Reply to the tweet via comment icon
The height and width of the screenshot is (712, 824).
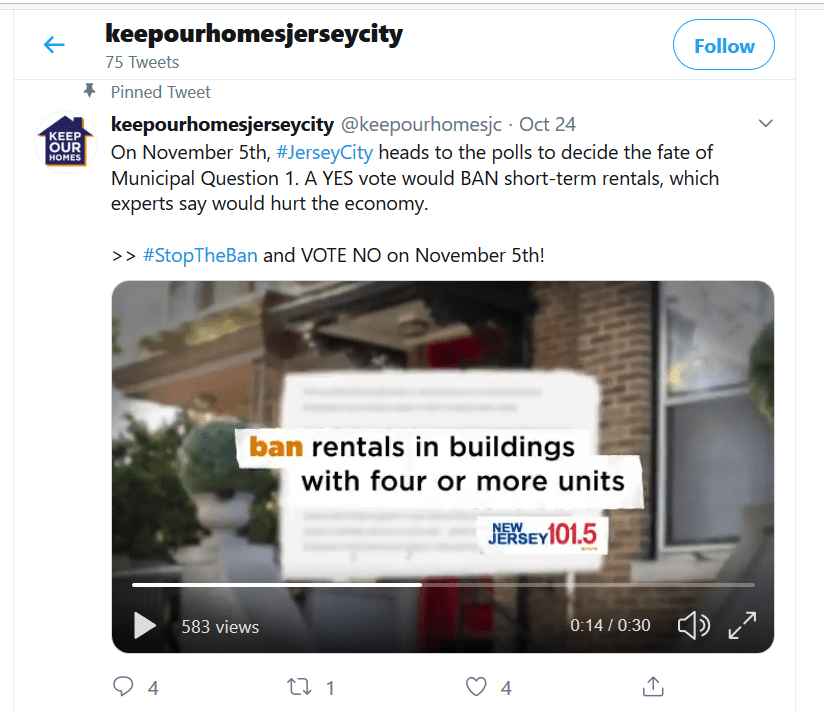123,687
